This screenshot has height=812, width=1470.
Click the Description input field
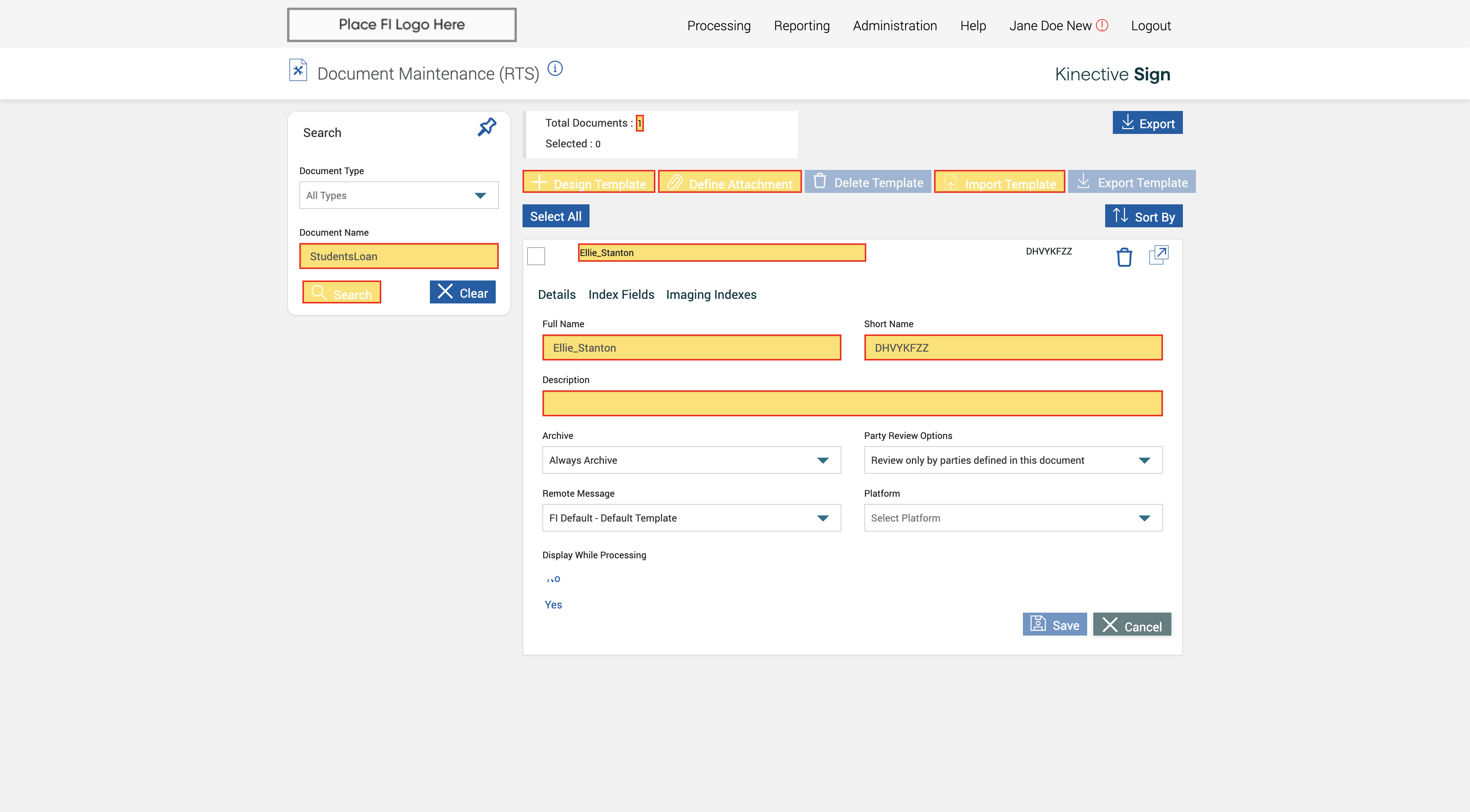pos(851,403)
